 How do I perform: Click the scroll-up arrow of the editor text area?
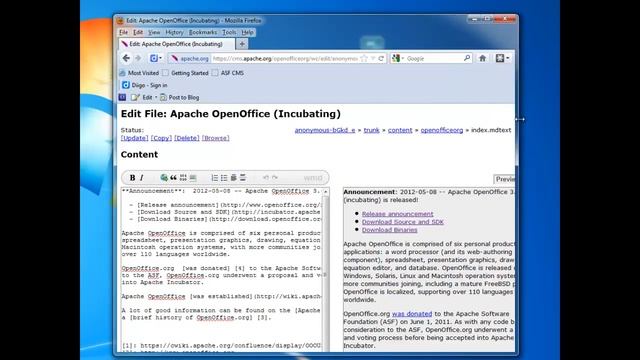pyautogui.click(x=326, y=191)
